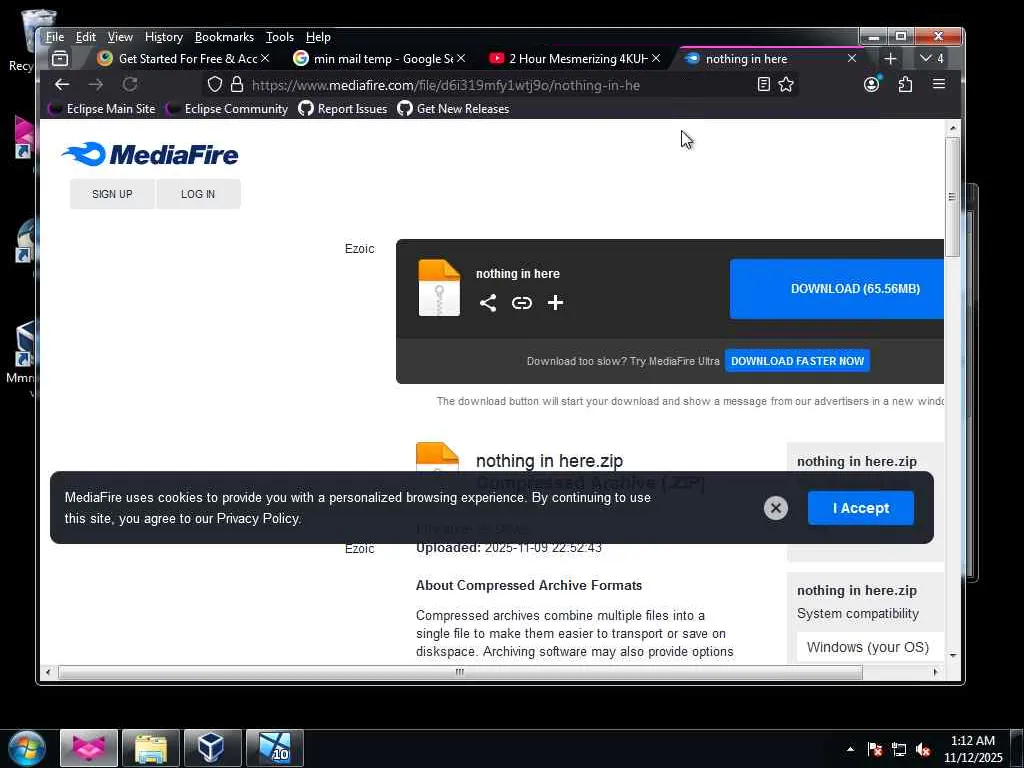Click the clock showing 1:12 AM
The height and width of the screenshot is (768, 1024).
click(x=973, y=741)
